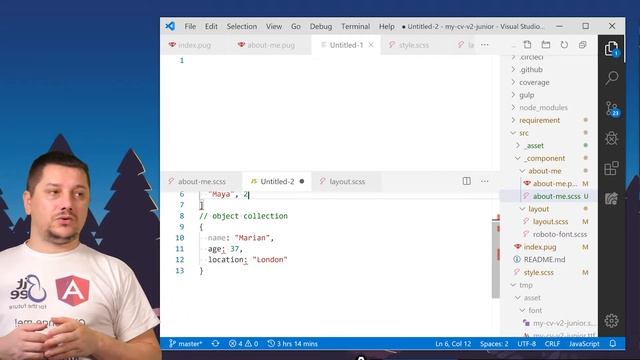Click the VS Code logo icon
Screen dimensions: 640x360
170,26
